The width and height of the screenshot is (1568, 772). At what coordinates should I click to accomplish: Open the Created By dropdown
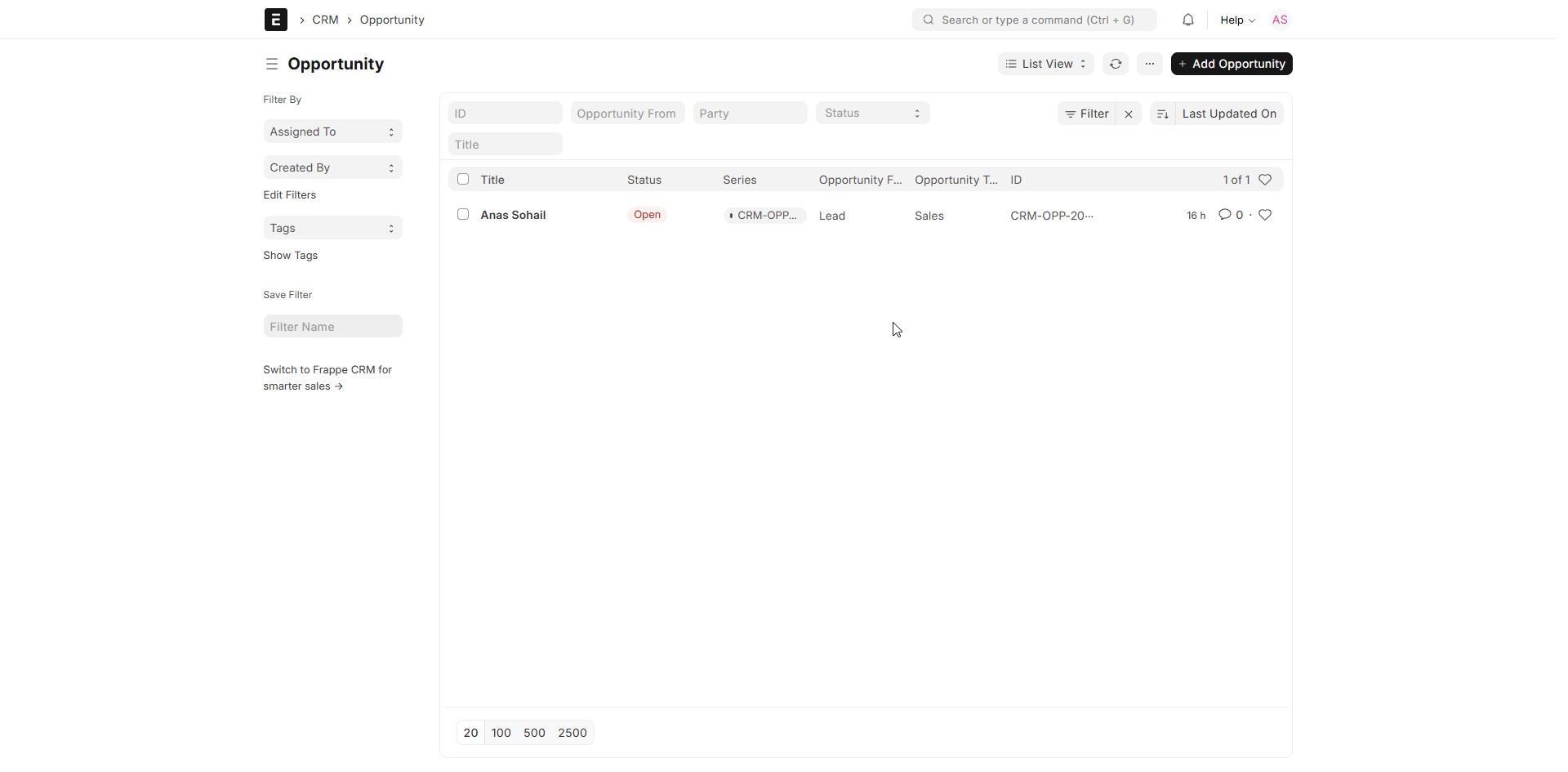point(332,167)
